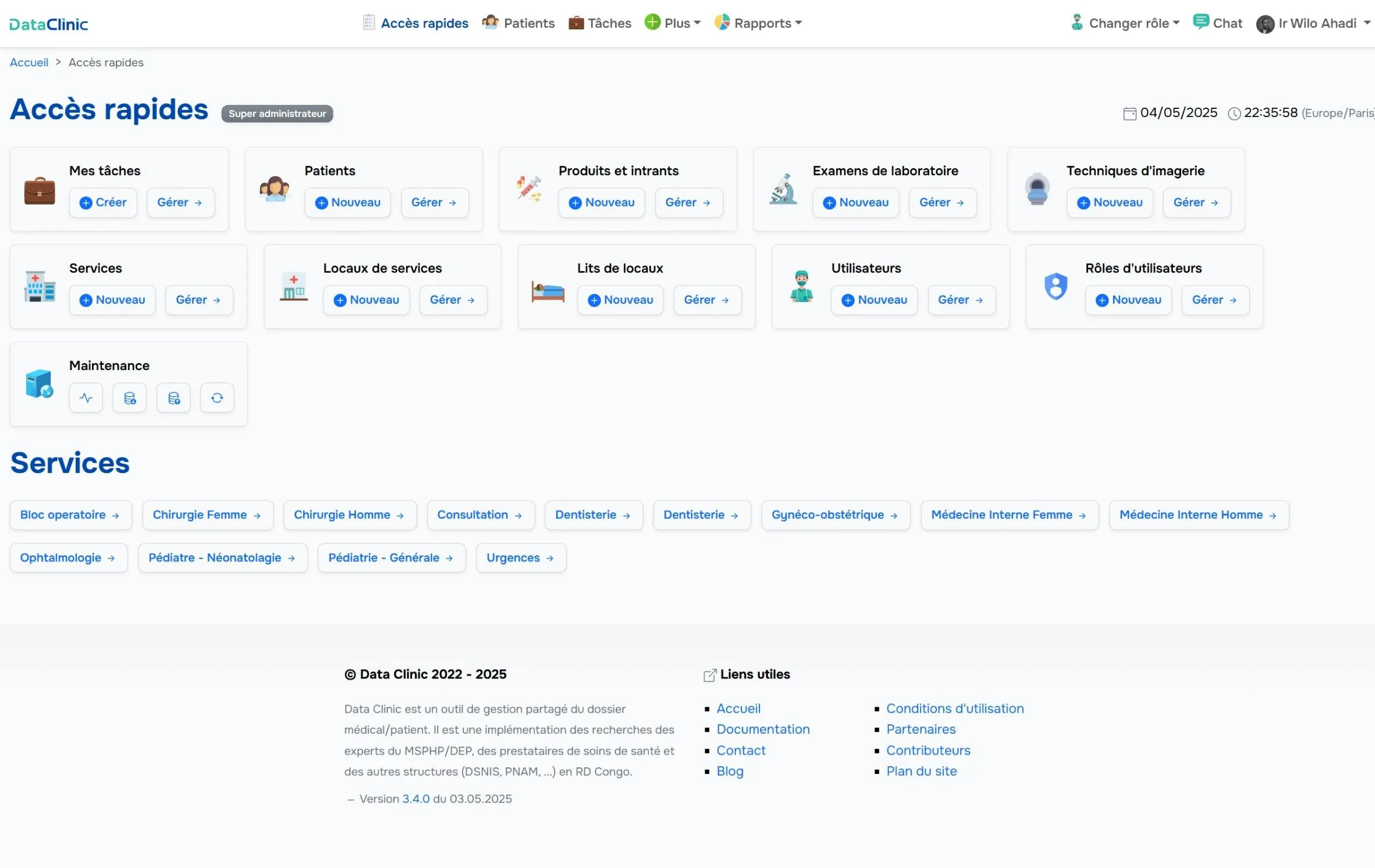Click Nouveau under Produits et intrants

tap(601, 202)
